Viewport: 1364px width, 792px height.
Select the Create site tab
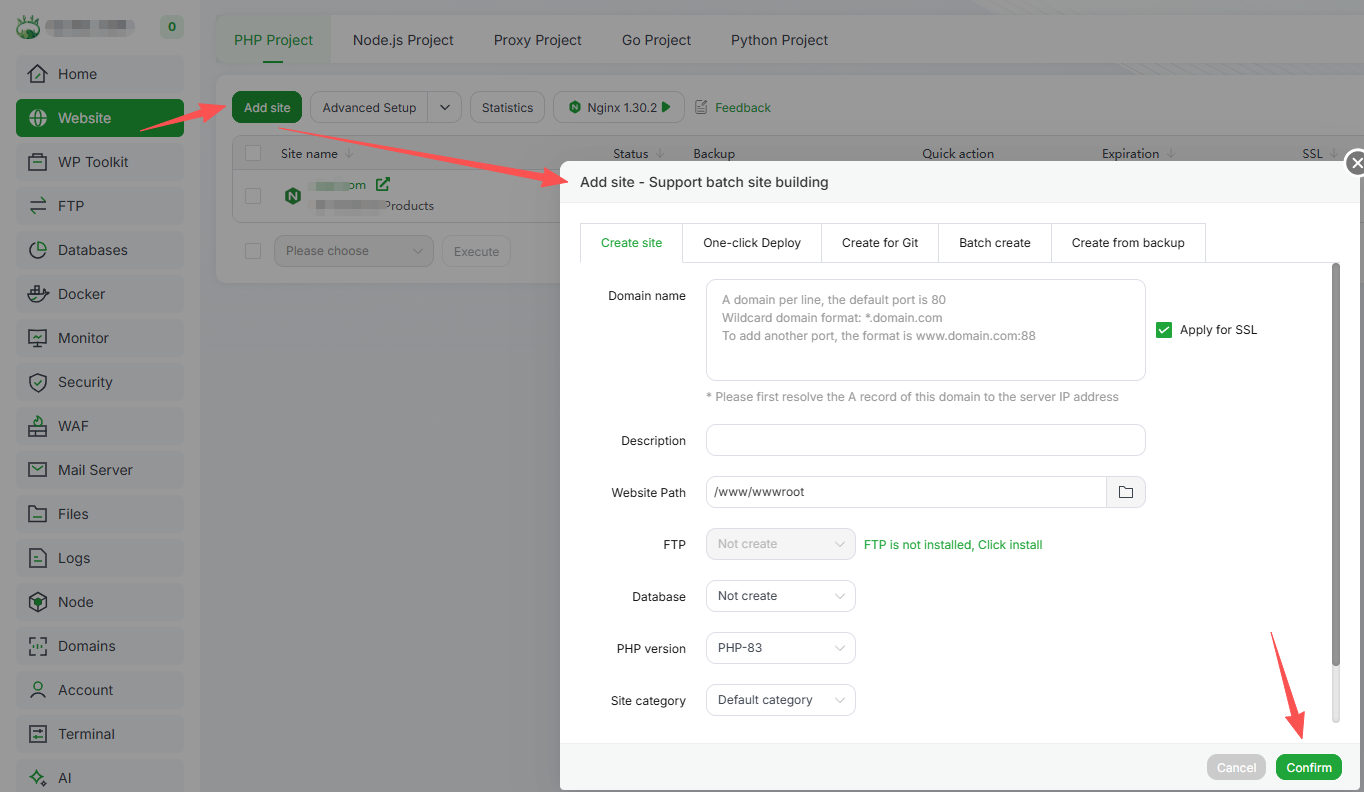tap(631, 243)
